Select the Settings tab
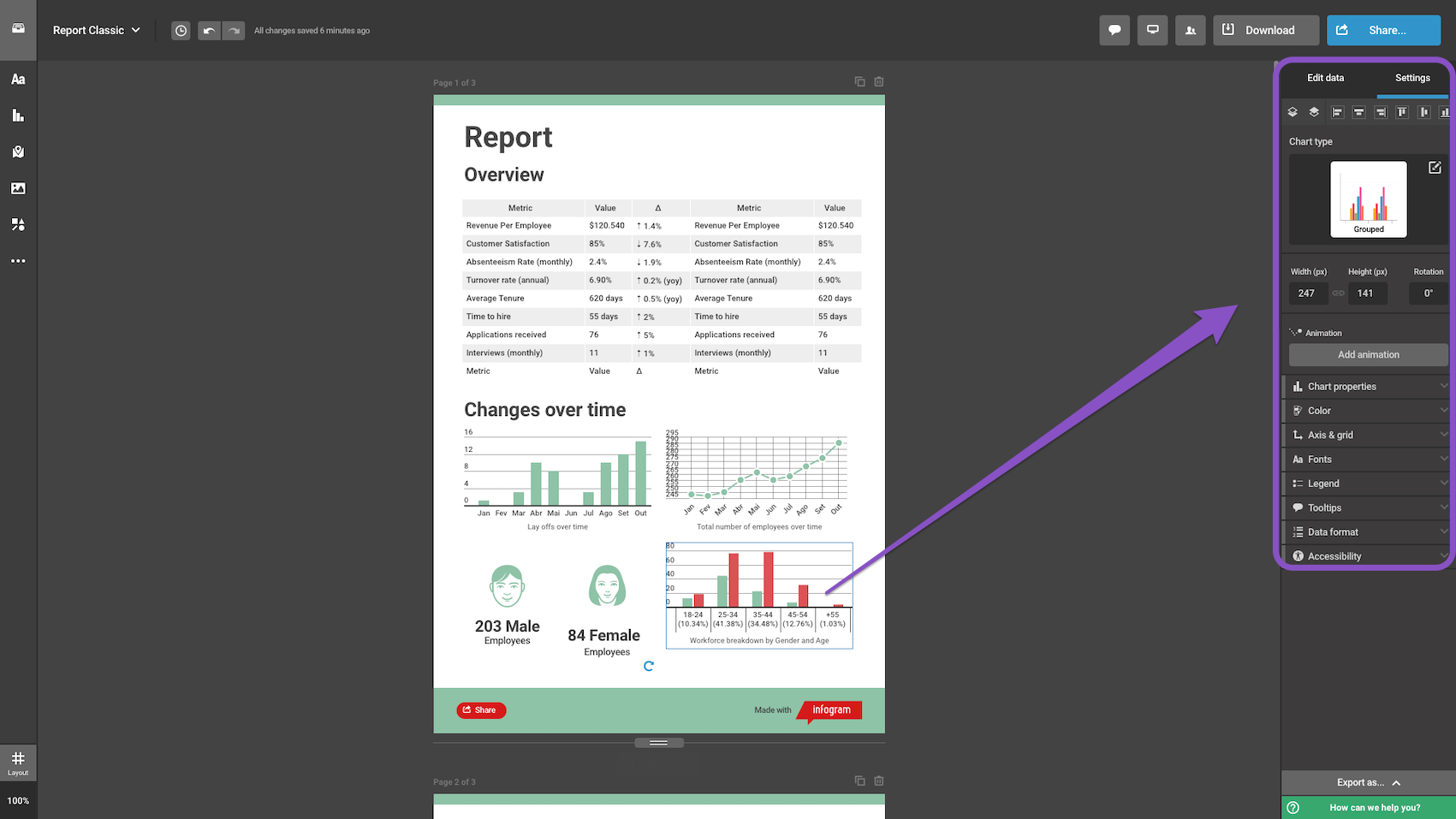Screen dimensions: 1456x819 (x=1412, y=78)
